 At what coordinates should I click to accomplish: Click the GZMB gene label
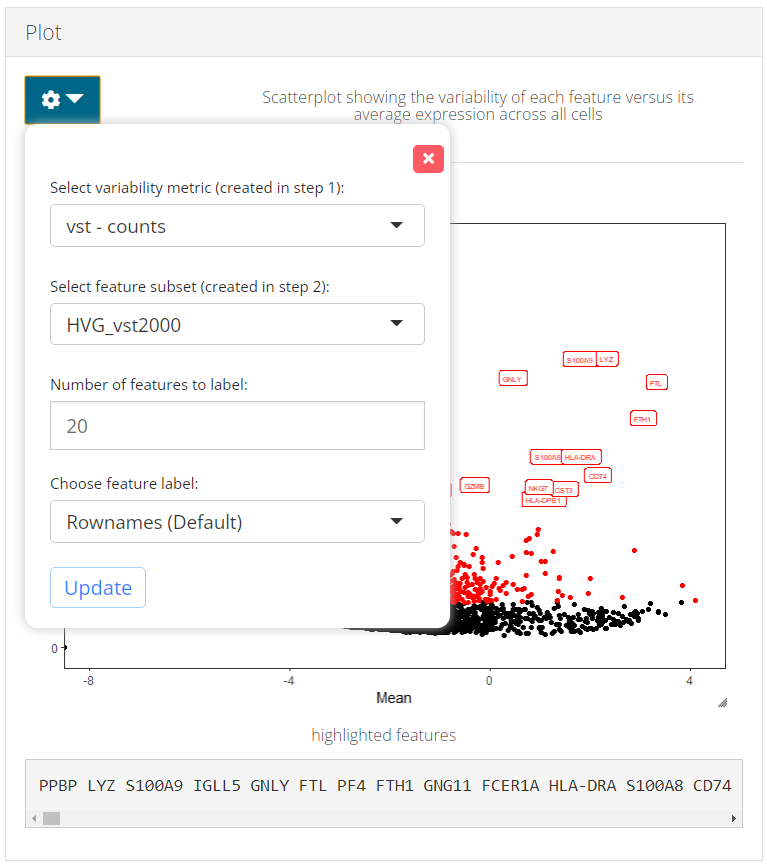pos(474,486)
